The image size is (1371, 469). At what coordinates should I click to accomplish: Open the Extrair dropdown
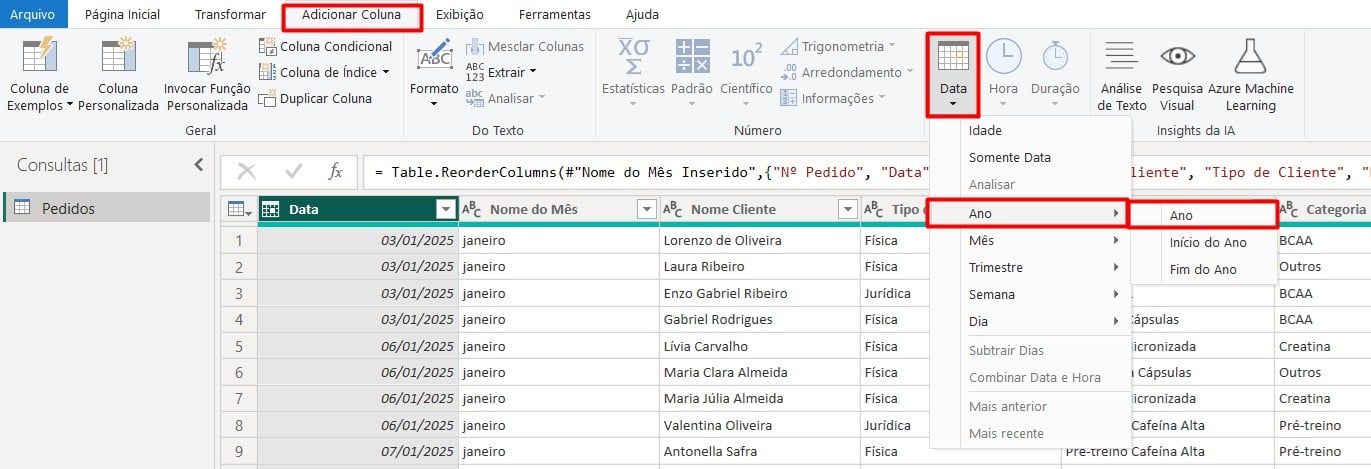pos(501,72)
